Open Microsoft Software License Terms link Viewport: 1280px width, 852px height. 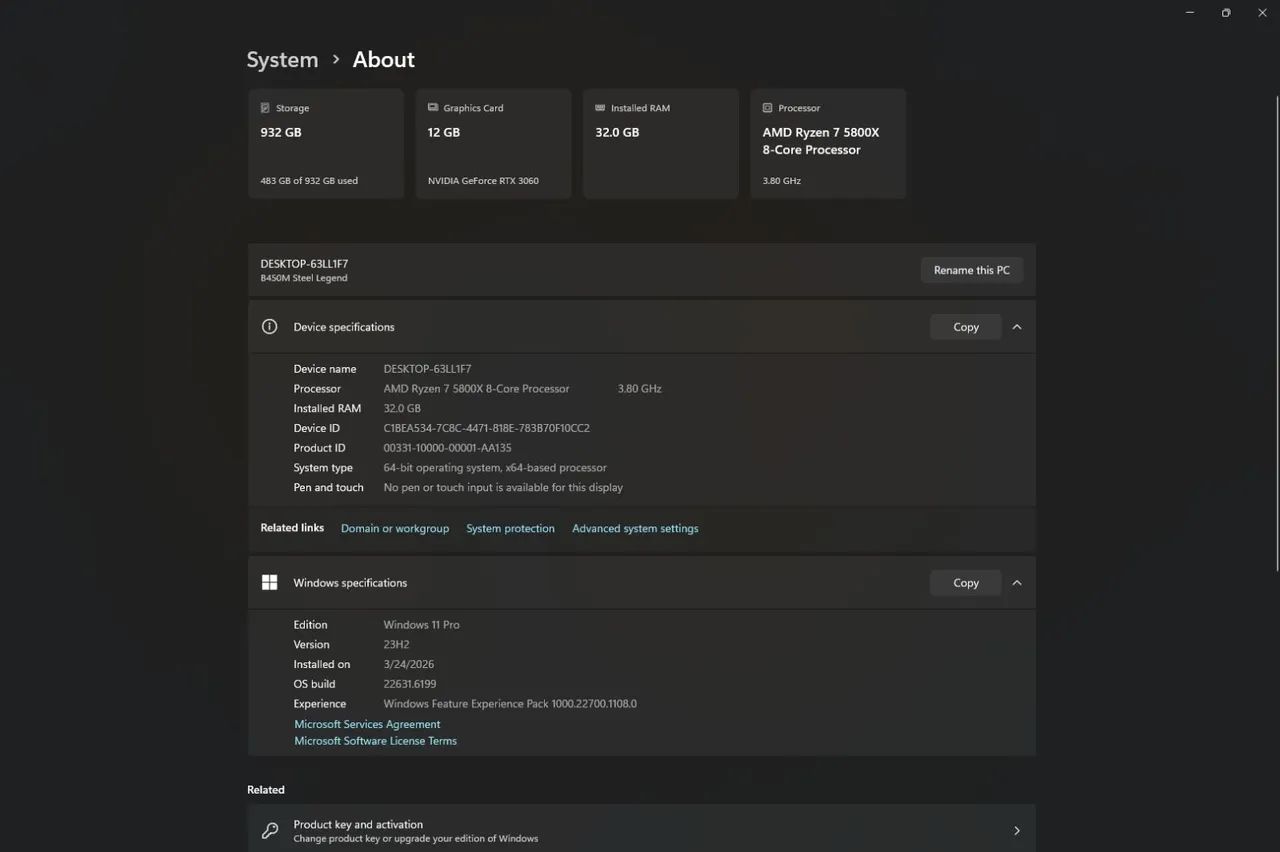375,741
